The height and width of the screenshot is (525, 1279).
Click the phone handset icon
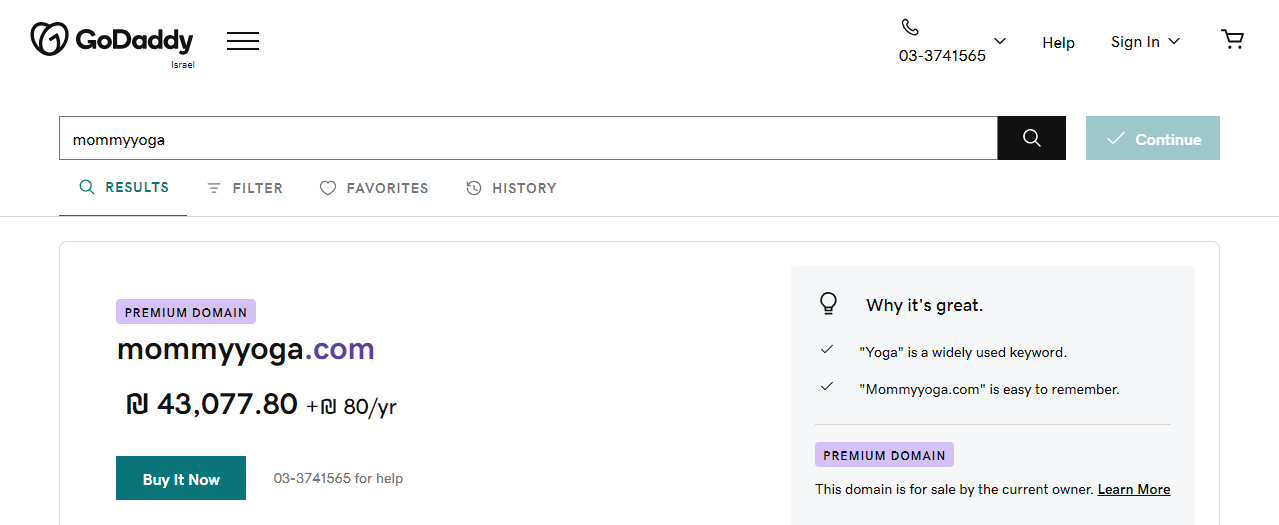(x=909, y=27)
